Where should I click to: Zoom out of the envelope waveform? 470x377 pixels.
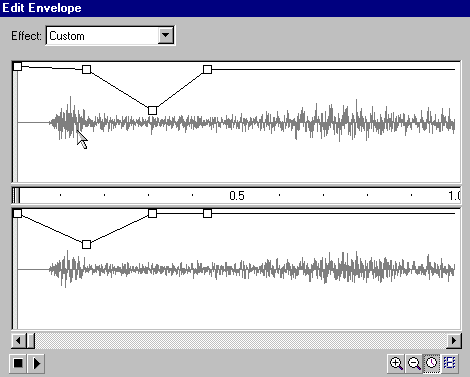[414, 363]
